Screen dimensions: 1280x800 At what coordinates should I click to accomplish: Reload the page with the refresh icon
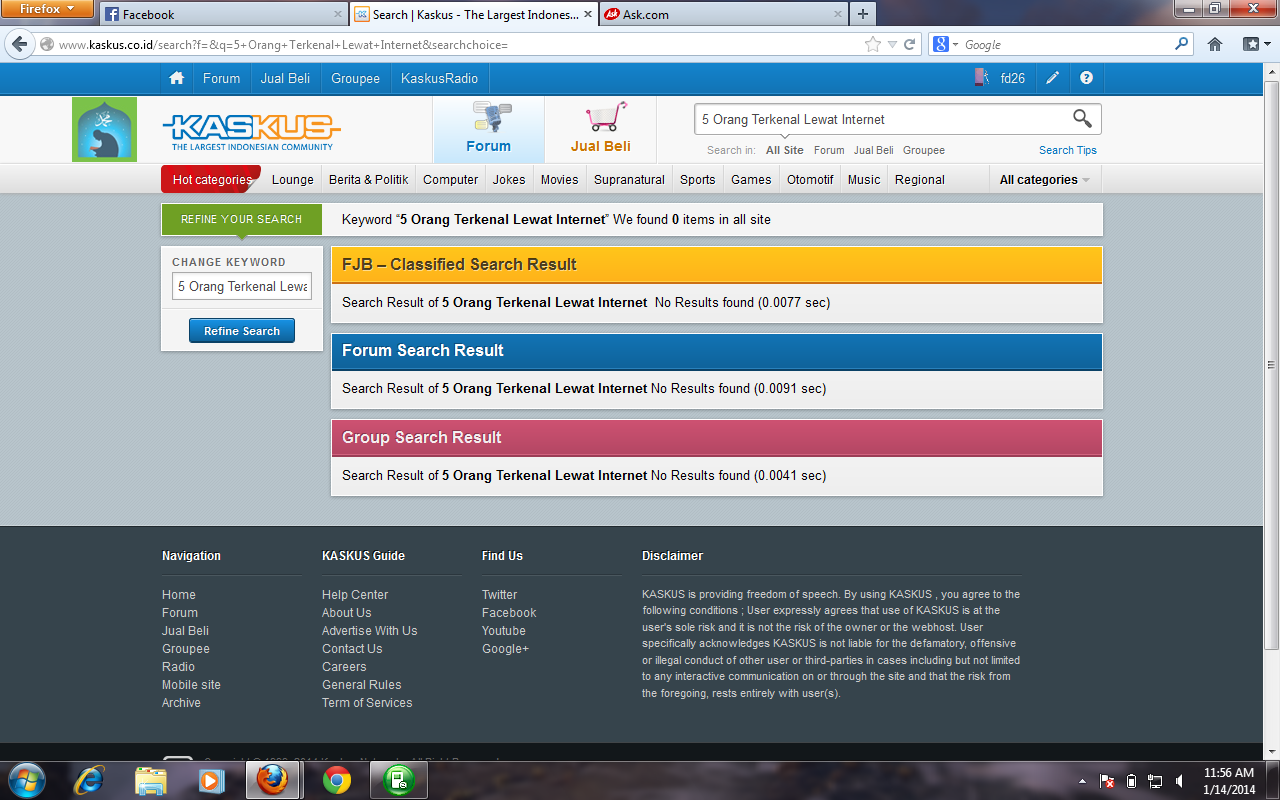click(910, 45)
